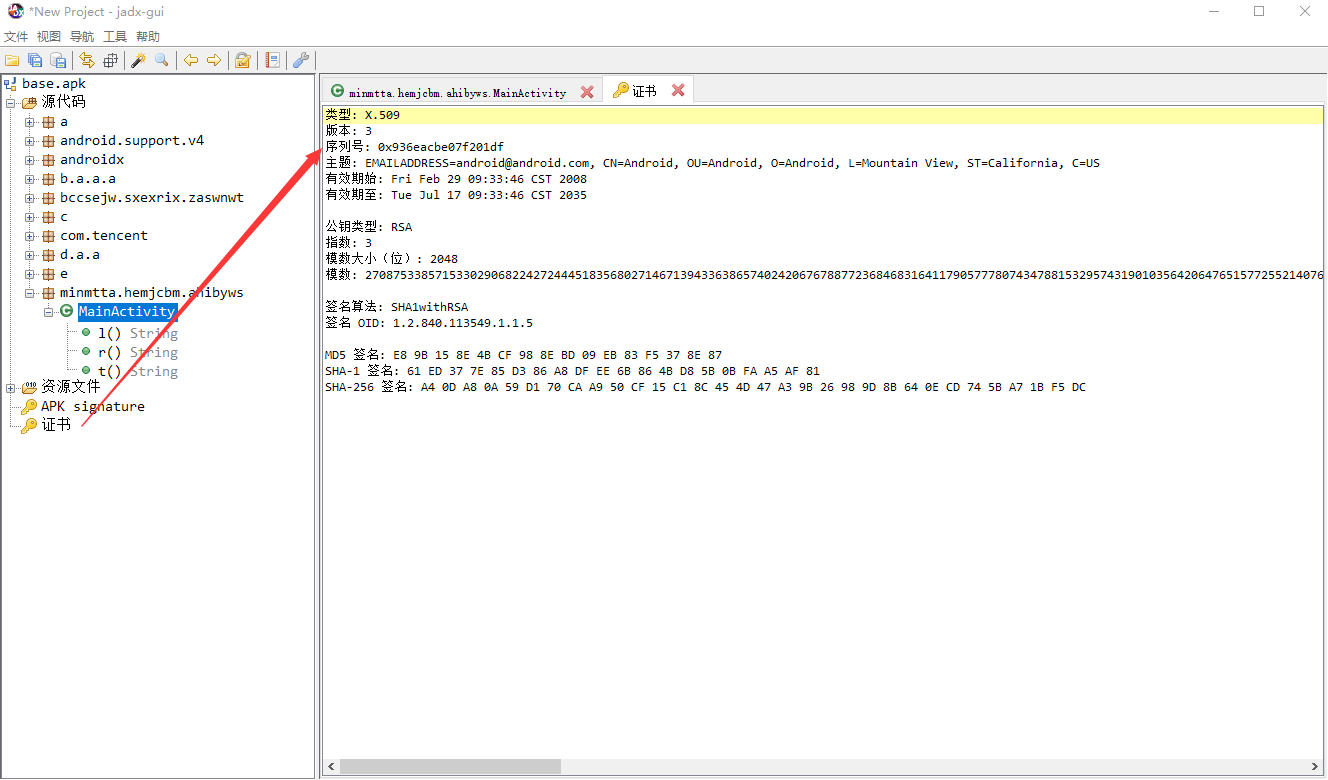1328x780 pixels.
Task: Click the horizontal scrollbar thumb
Action: pyautogui.click(x=450, y=766)
